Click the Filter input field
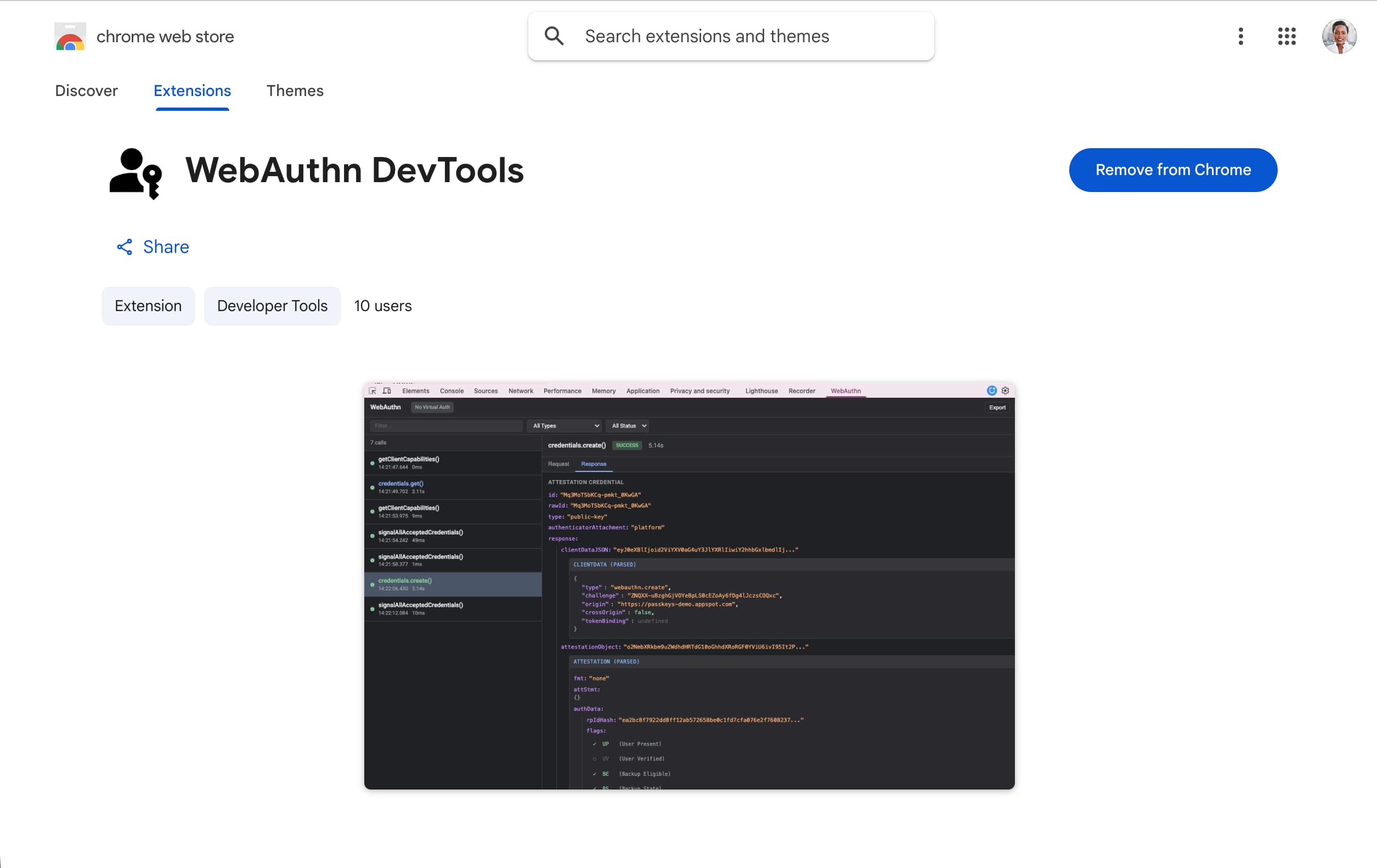 [x=446, y=425]
